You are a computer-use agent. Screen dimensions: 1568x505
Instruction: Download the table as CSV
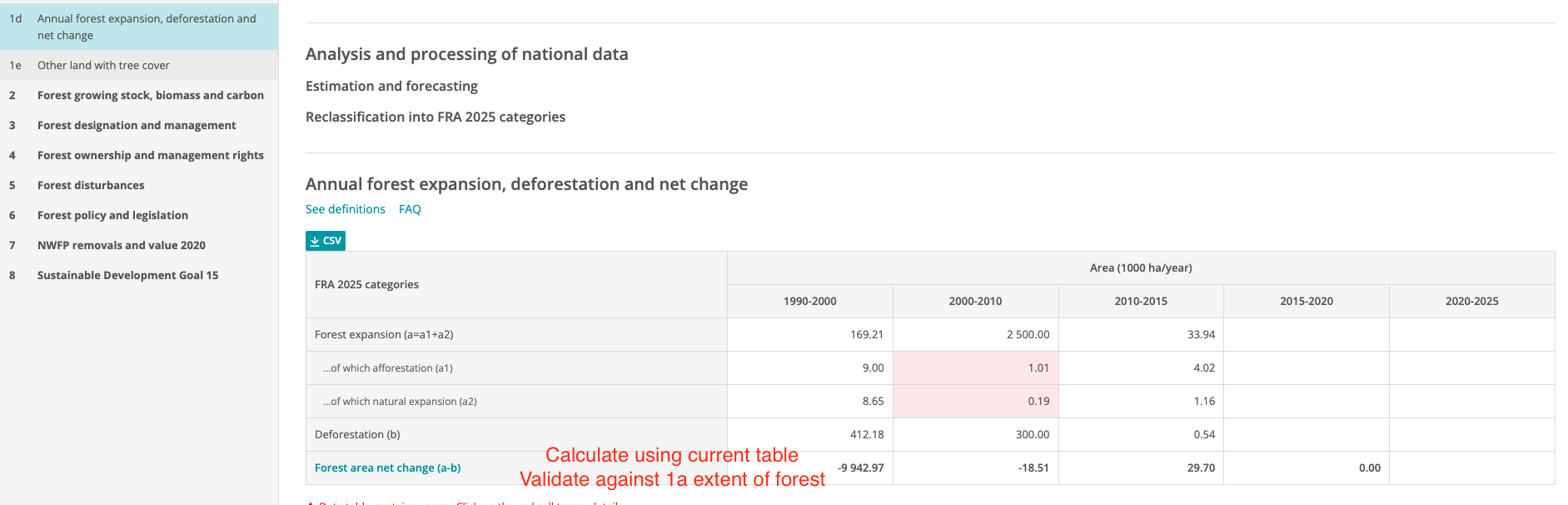click(325, 240)
